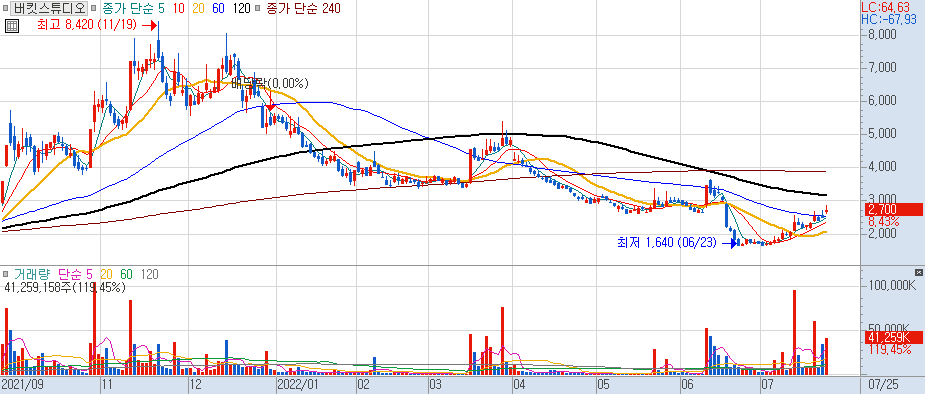This screenshot has height=394, width=925.
Task: Click the 03 month label on time axis
Action: (436, 385)
